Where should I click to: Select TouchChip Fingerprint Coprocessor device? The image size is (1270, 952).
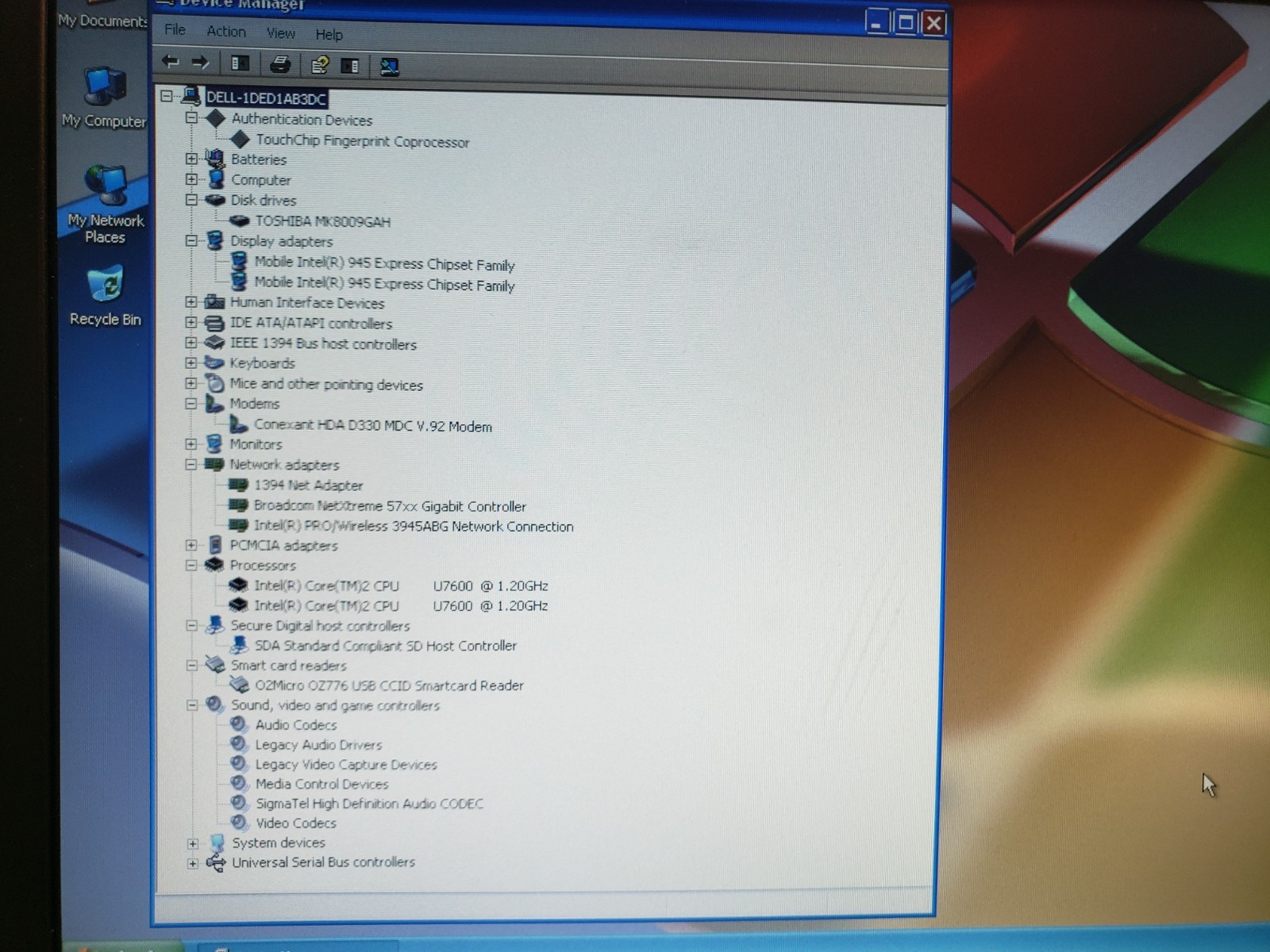pos(362,141)
